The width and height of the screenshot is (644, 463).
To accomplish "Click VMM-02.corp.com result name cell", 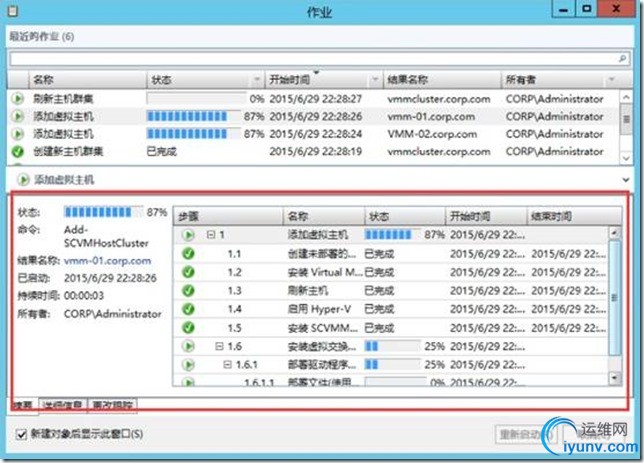I will 432,134.
